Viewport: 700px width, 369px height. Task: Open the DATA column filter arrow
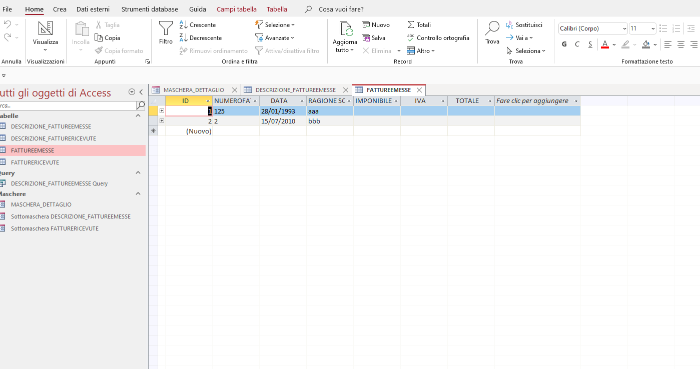click(x=302, y=101)
